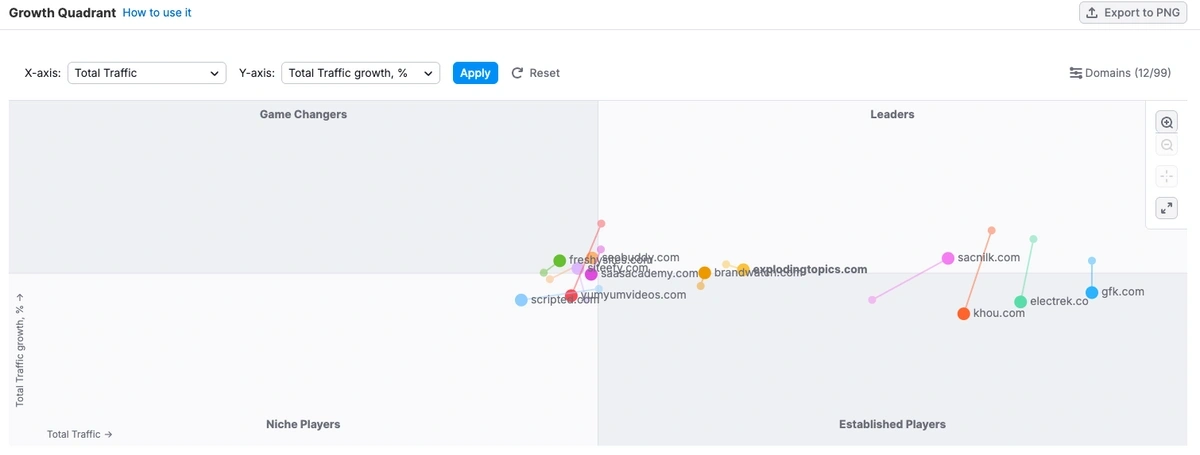This screenshot has width=1200, height=455.
Task: Select the sacnilk.com pink data point
Action: pos(948,259)
